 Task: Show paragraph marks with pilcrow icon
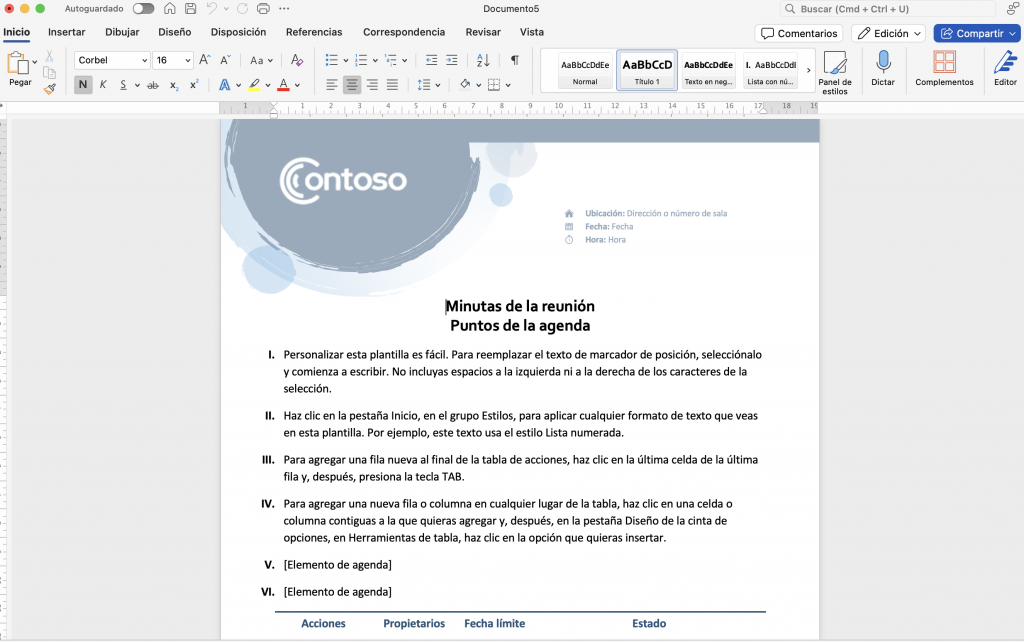[x=514, y=60]
